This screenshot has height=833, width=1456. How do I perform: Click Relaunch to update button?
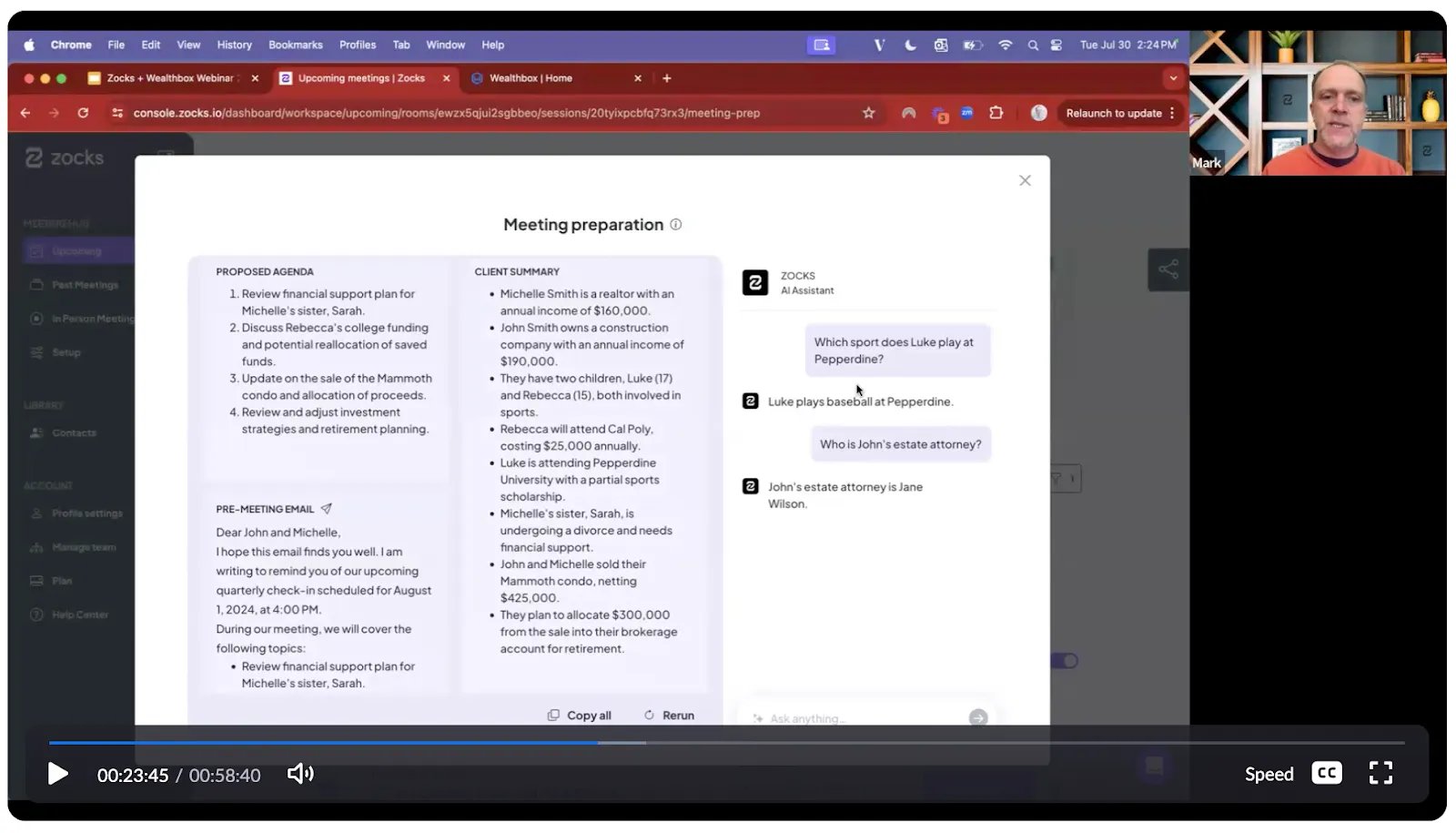(x=1114, y=113)
